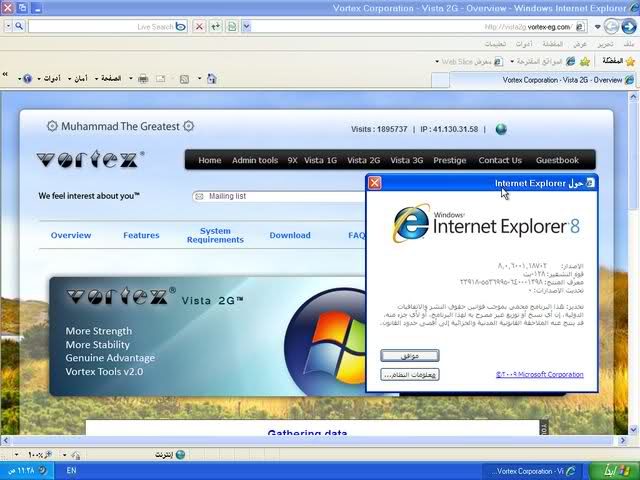
Task: Select the Vortex Corporation - Vista 2G tab
Action: (x=543, y=80)
